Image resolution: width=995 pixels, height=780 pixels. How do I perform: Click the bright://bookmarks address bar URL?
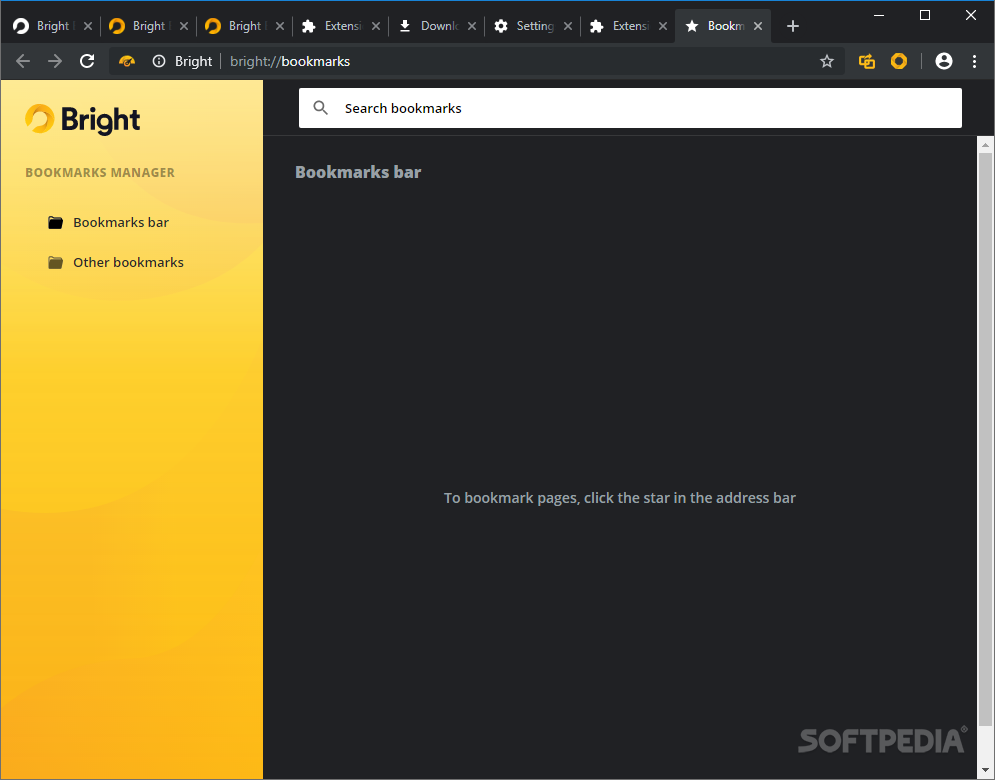coord(290,61)
